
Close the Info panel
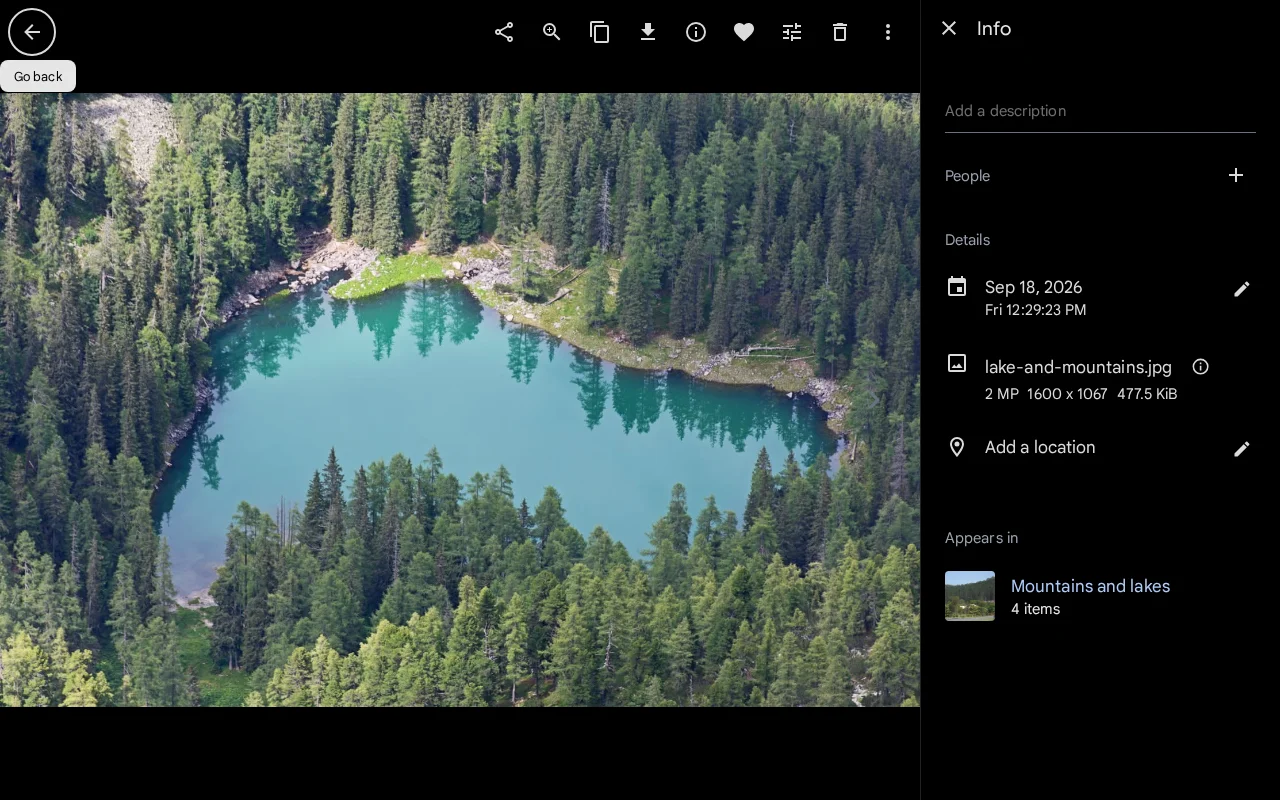click(949, 29)
